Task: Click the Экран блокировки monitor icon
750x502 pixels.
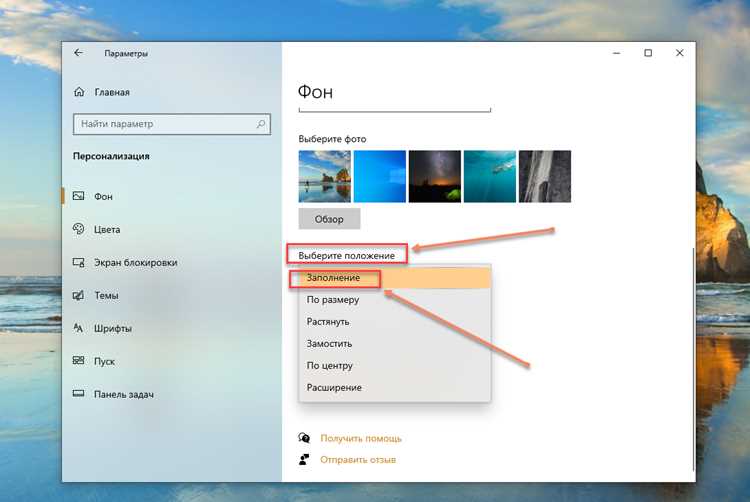Action: click(78, 262)
